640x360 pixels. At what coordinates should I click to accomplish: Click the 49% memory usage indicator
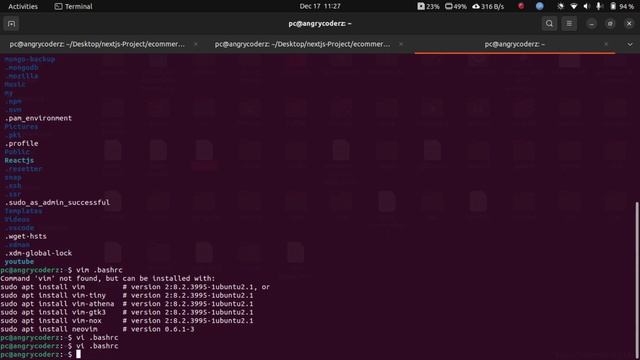point(456,6)
